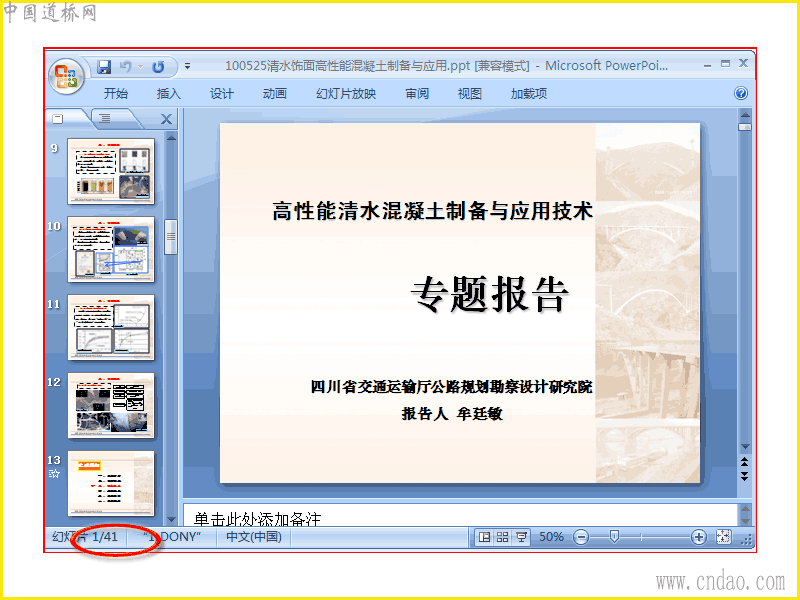
Task: Open the 幻灯片放映 ribbon tab
Action: 346,93
